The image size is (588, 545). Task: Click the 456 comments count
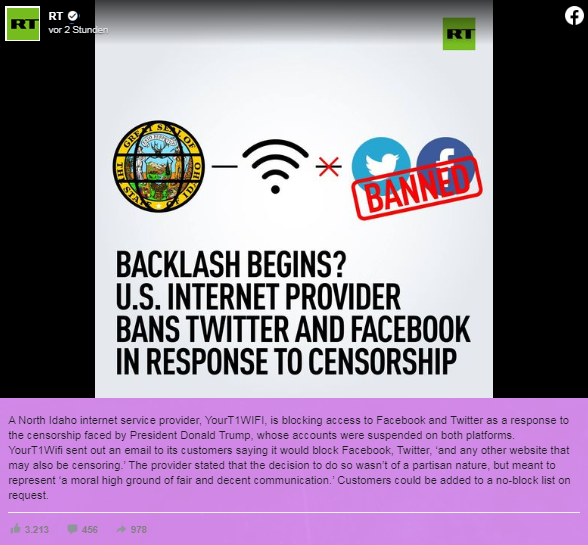(90, 530)
